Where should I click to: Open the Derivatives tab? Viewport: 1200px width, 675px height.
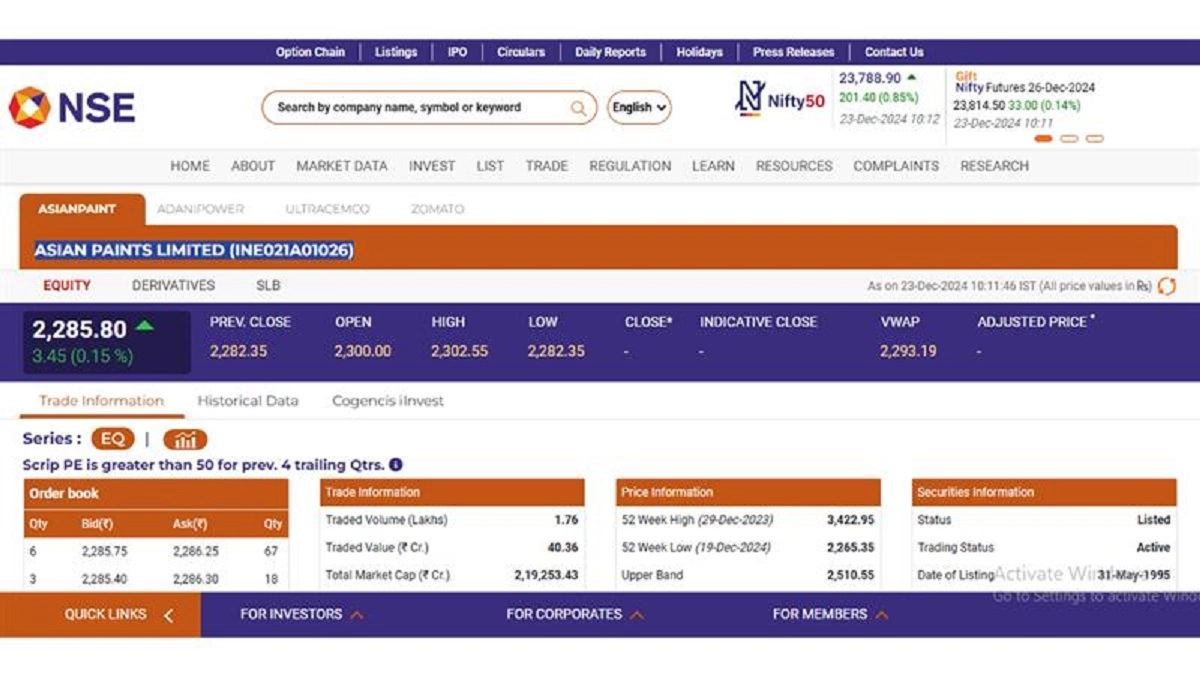pyautogui.click(x=173, y=286)
